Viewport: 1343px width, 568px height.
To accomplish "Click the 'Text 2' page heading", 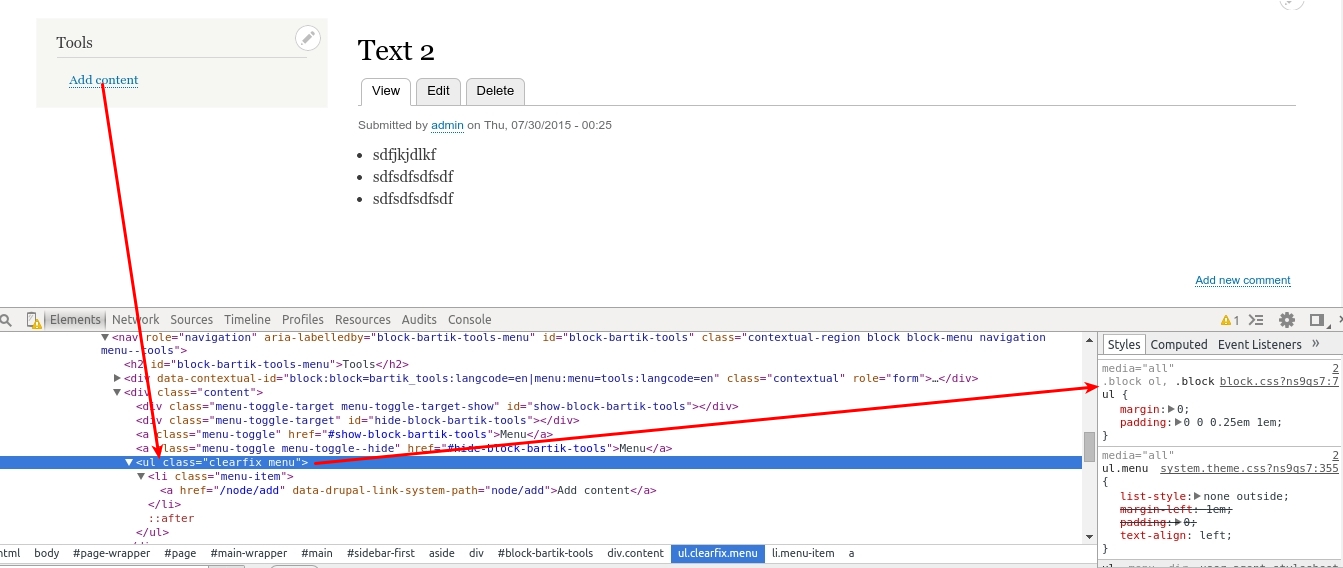I will [396, 50].
